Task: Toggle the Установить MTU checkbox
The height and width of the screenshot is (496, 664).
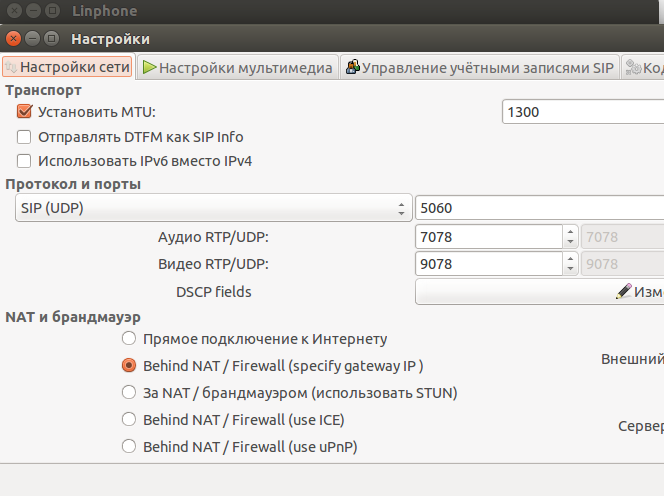Action: tap(25, 112)
